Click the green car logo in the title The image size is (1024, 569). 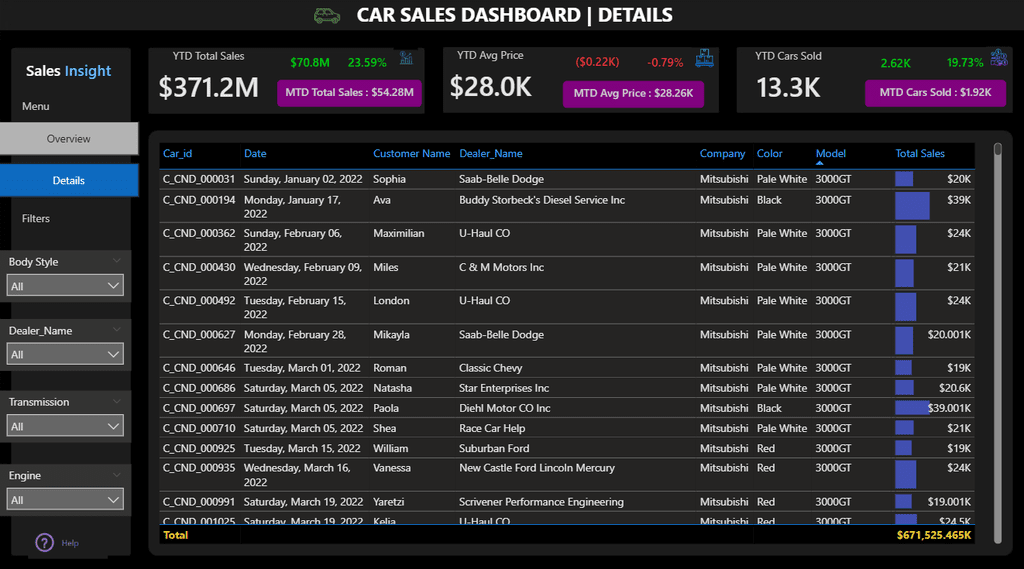tap(327, 15)
